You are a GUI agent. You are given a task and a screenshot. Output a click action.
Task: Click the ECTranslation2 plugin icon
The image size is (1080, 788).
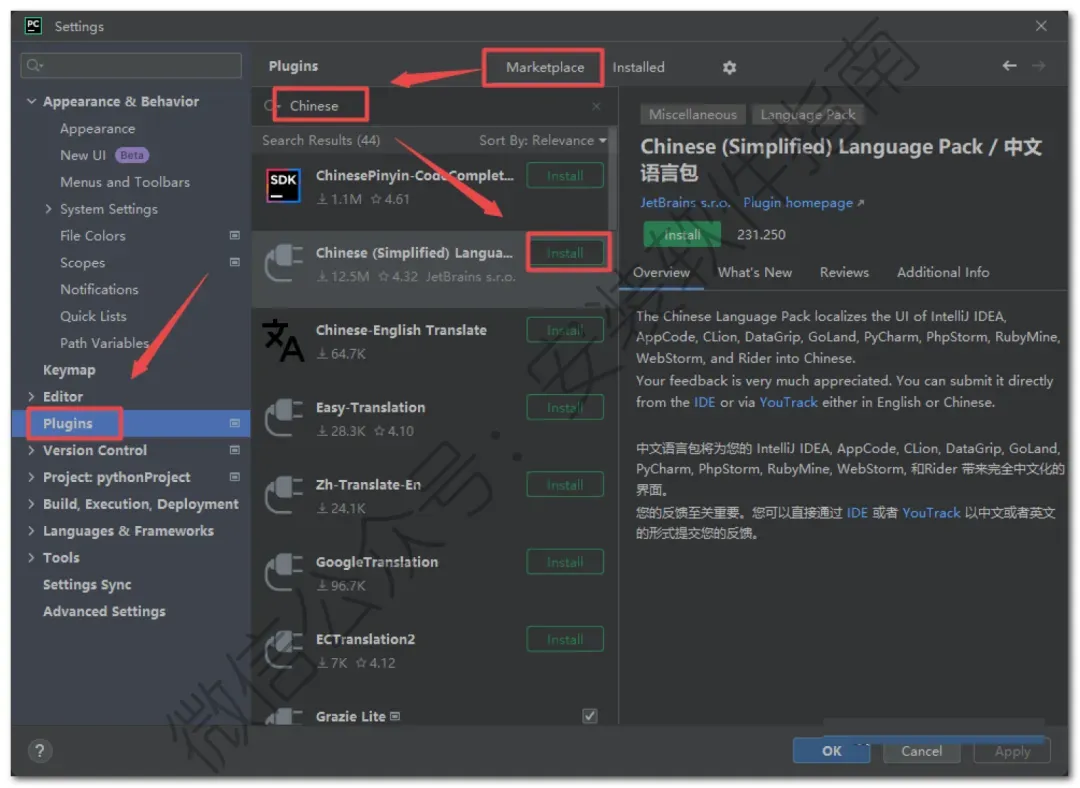283,650
